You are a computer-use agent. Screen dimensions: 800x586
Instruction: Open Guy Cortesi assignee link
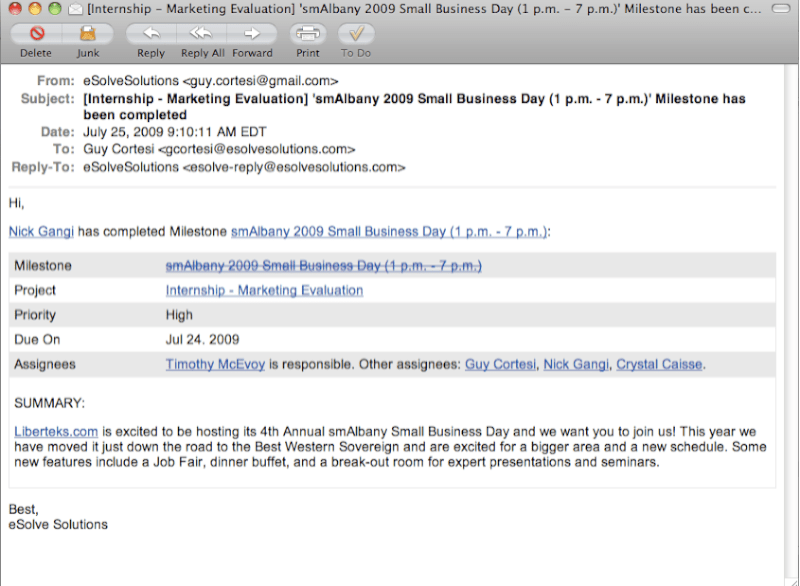(x=501, y=364)
